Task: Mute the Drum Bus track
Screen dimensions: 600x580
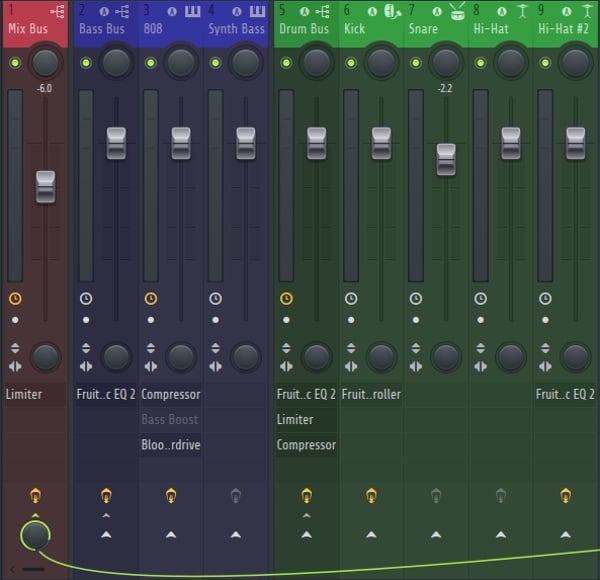Action: pyautogui.click(x=286, y=63)
